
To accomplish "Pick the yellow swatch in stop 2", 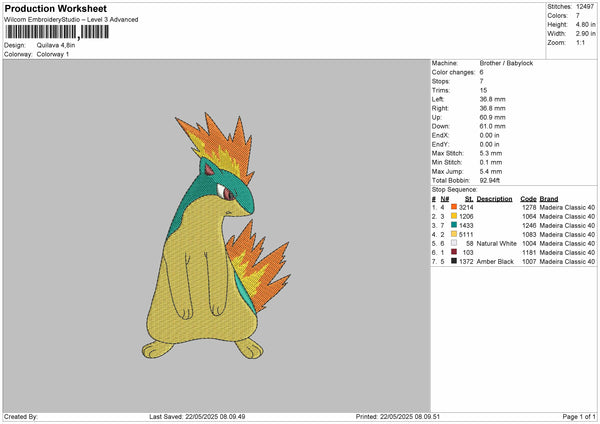I will 454,216.
